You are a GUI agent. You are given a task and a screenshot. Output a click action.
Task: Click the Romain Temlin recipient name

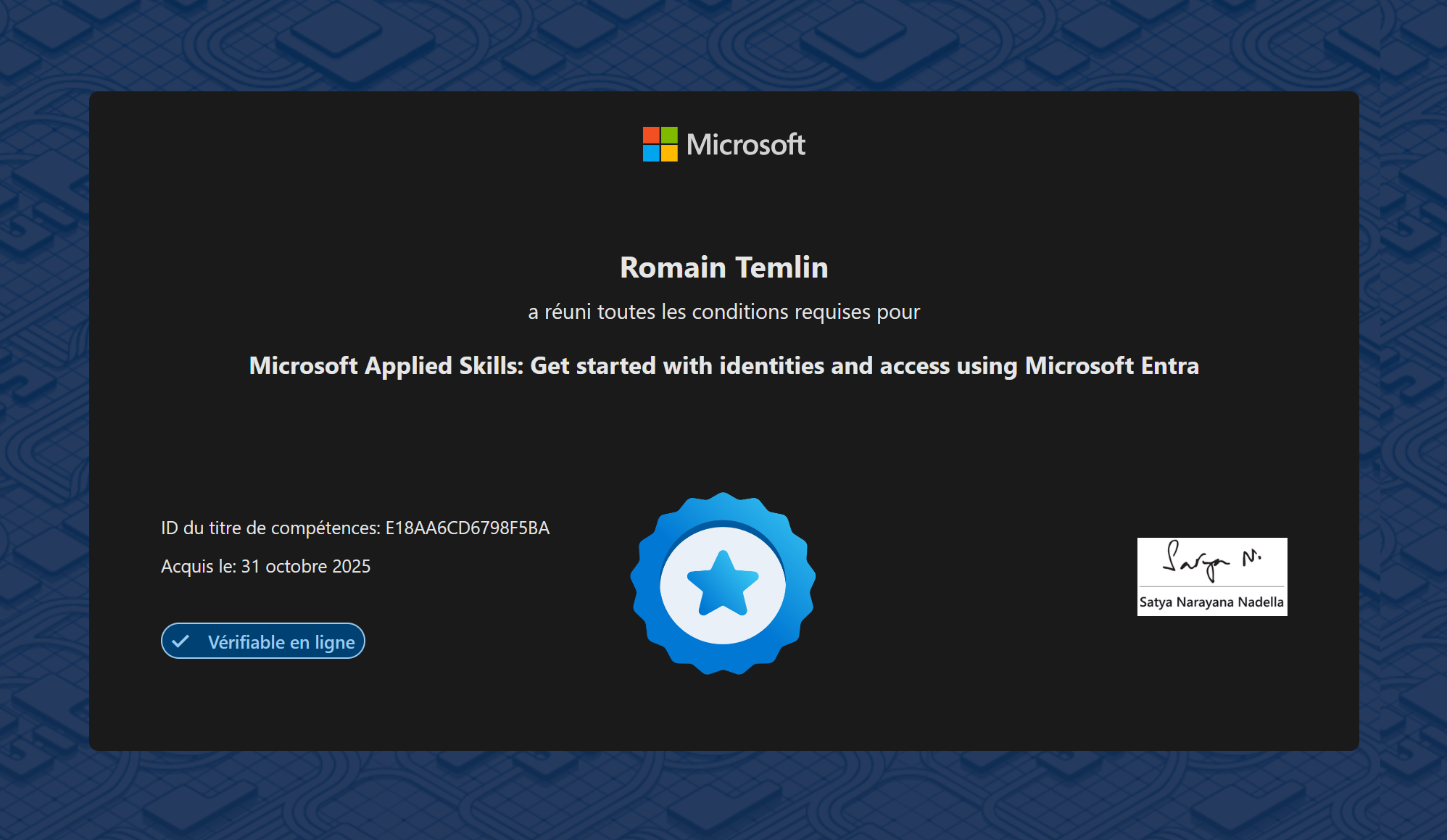pos(723,267)
